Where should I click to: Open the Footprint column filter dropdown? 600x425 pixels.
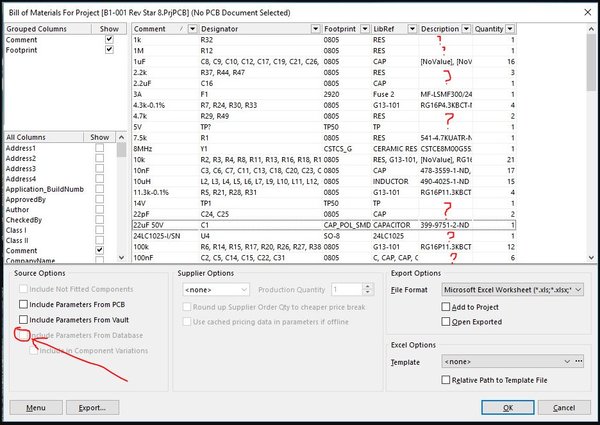(x=365, y=29)
